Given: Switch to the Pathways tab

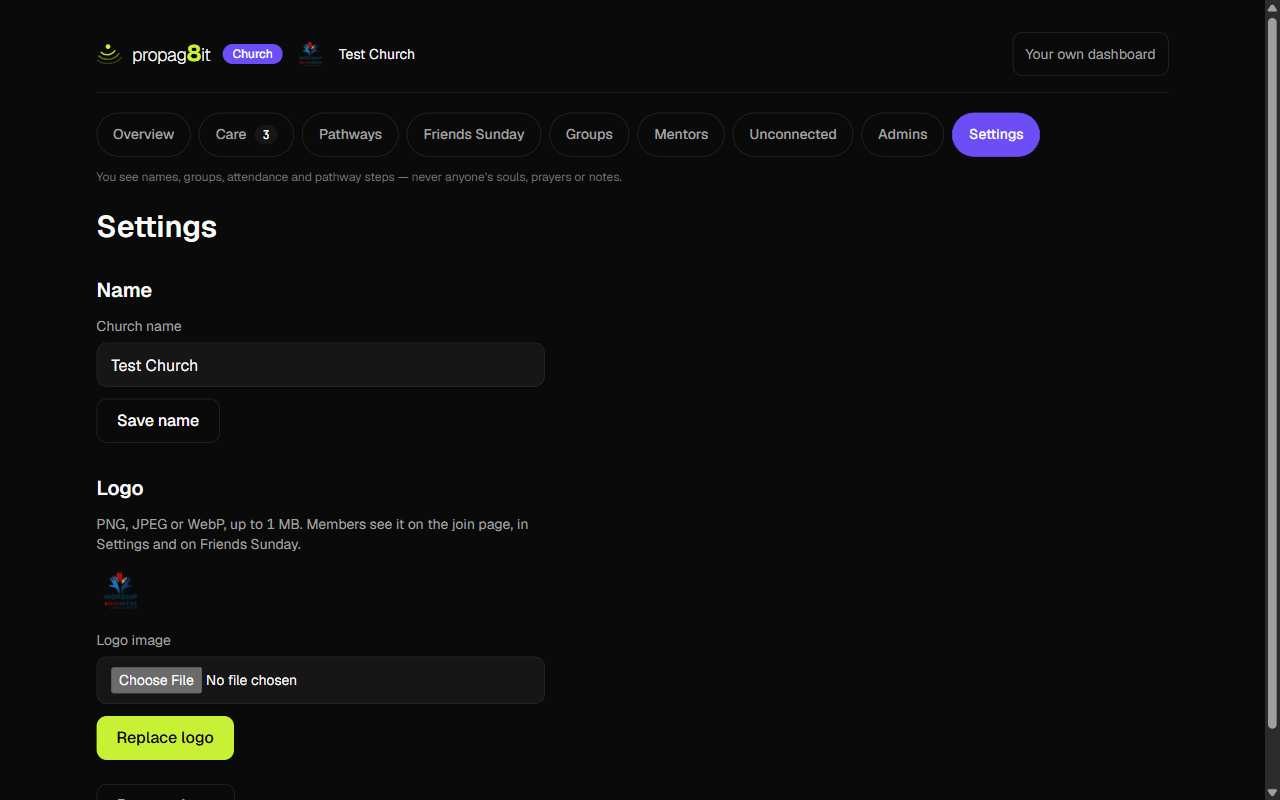Looking at the screenshot, I should pyautogui.click(x=350, y=135).
